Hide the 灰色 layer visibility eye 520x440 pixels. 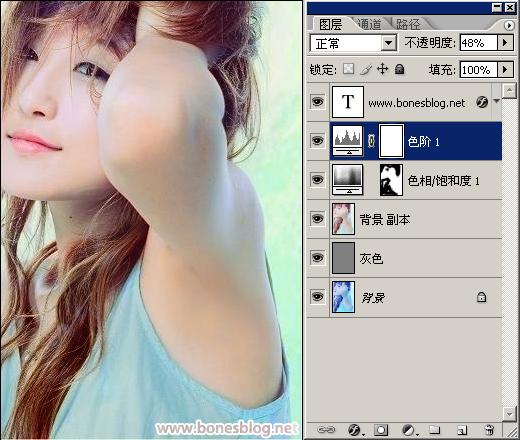coord(317,258)
